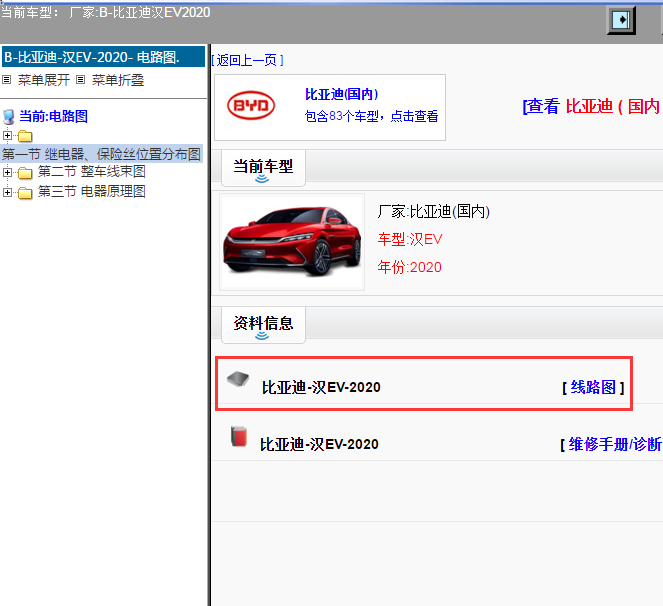
Task: Click 年份:2020 text
Action: 409,267
